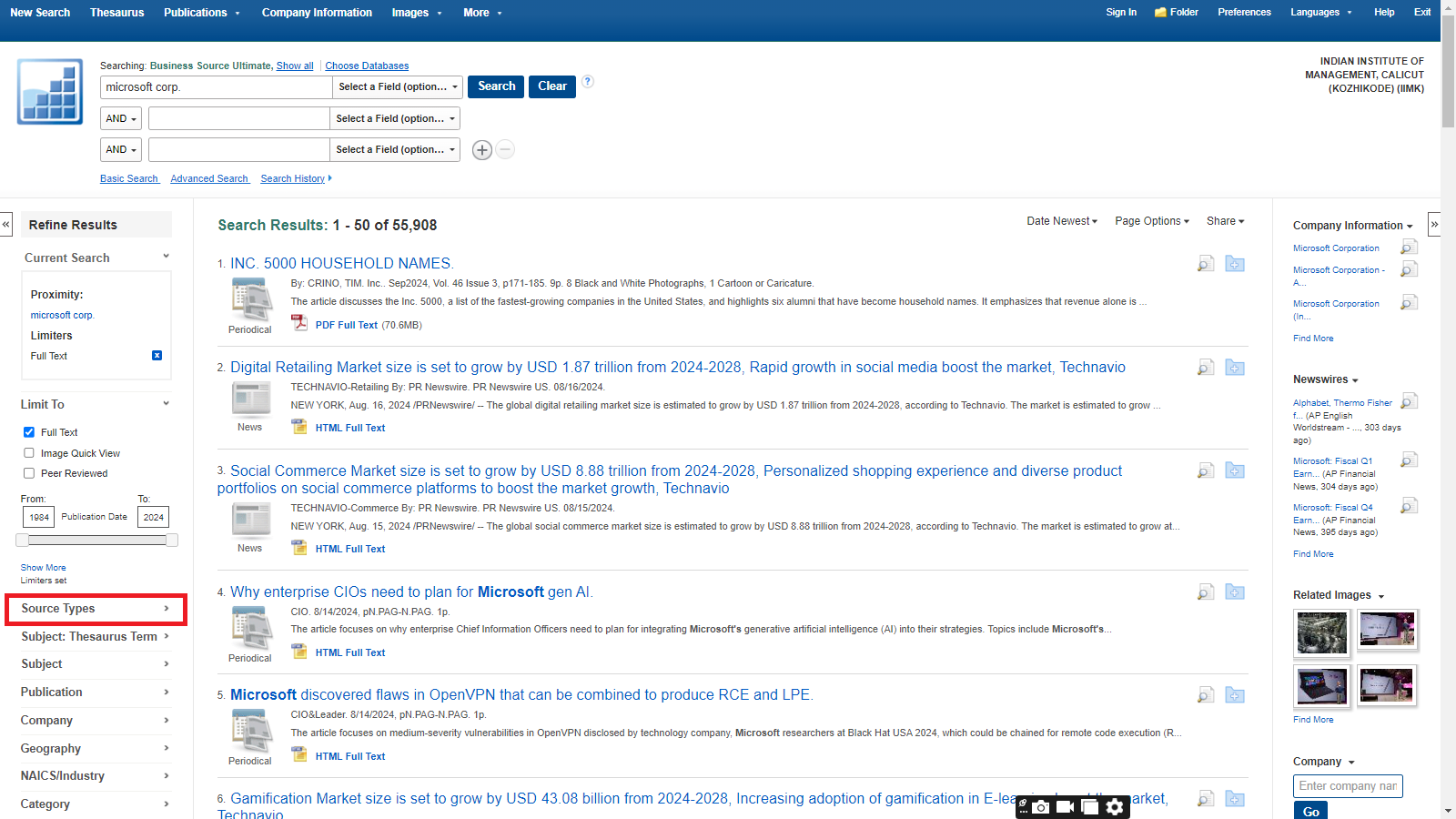Open the first Select a Field dropdown
Viewport: 1456px width, 819px height.
398,87
